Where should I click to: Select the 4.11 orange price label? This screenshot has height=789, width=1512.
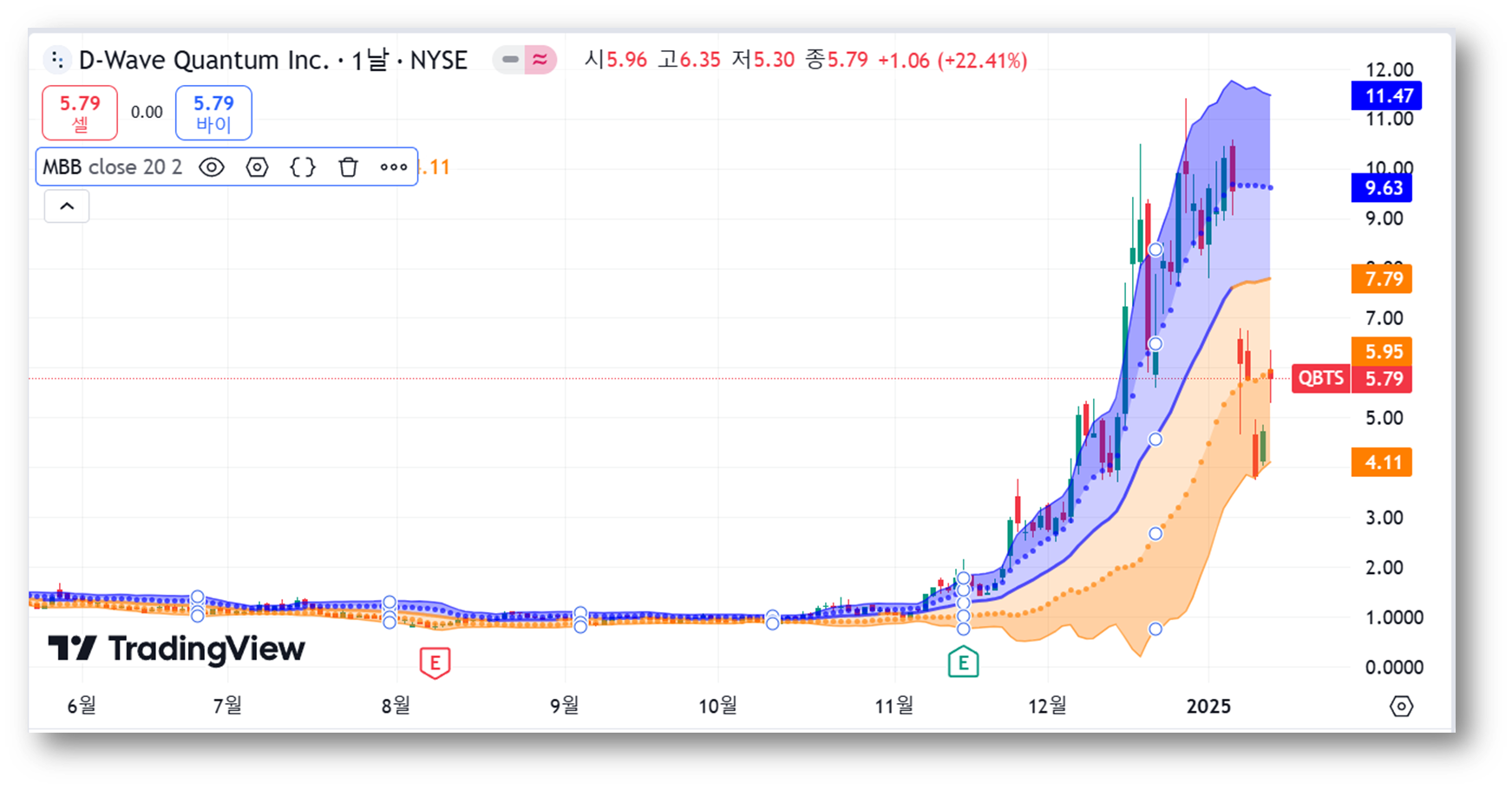pos(1381,462)
